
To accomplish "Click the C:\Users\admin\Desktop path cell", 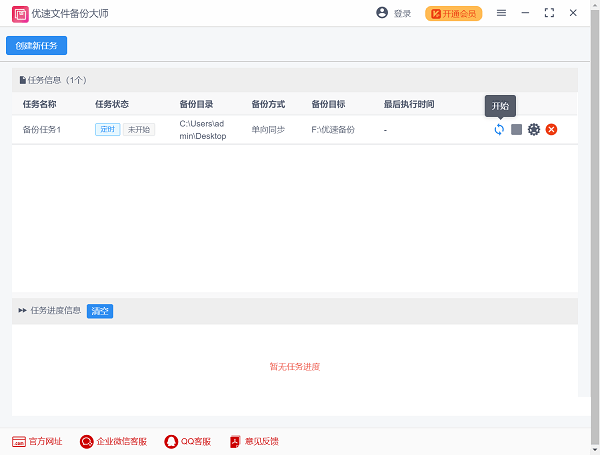I will point(202,130).
